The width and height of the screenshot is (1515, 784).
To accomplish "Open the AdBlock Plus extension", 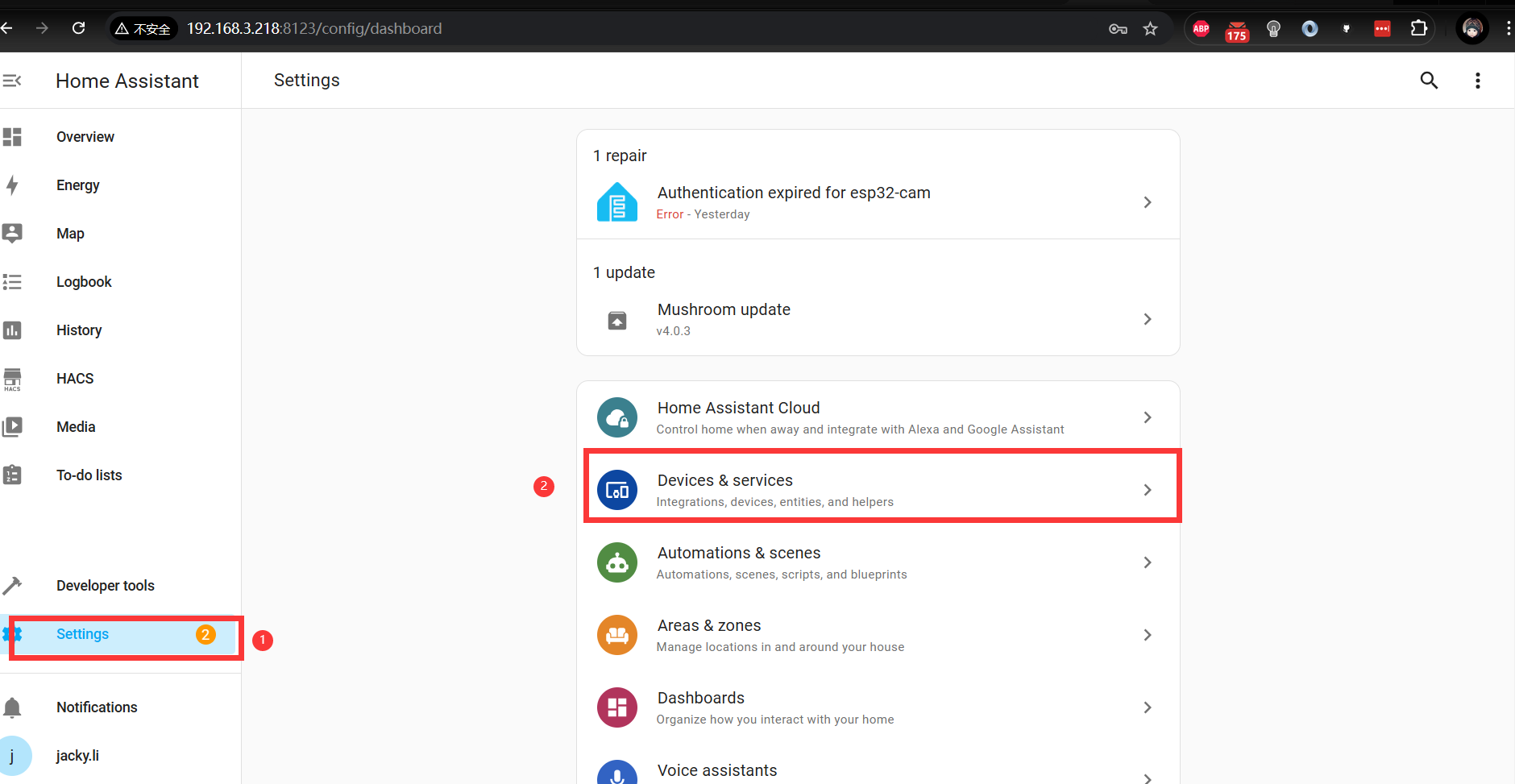I will (x=1201, y=29).
